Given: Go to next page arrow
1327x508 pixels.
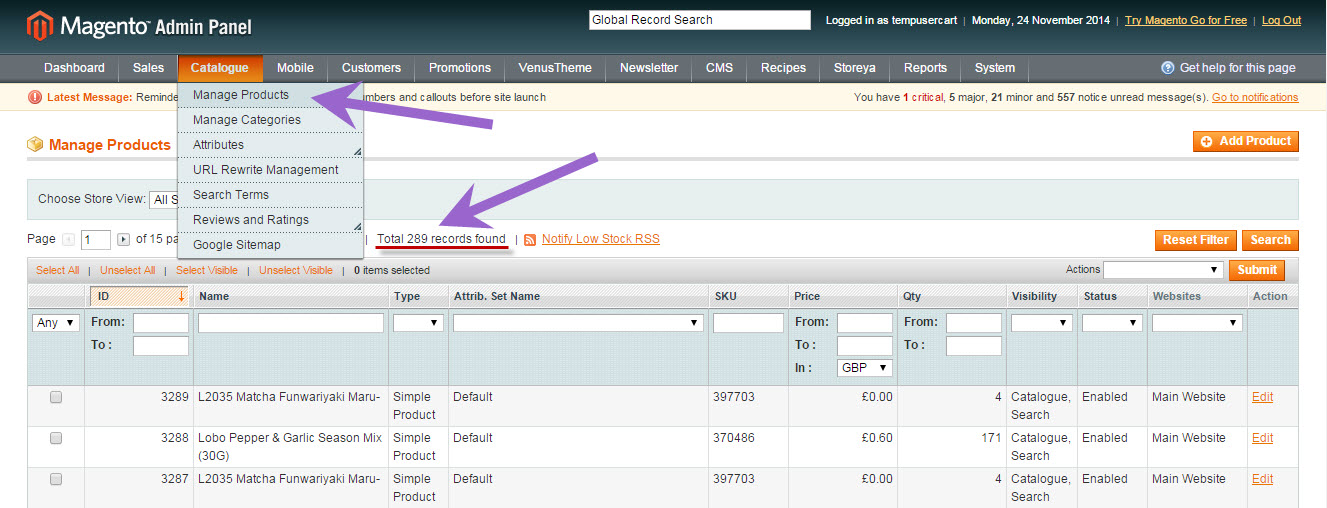Looking at the screenshot, I should click(x=124, y=240).
